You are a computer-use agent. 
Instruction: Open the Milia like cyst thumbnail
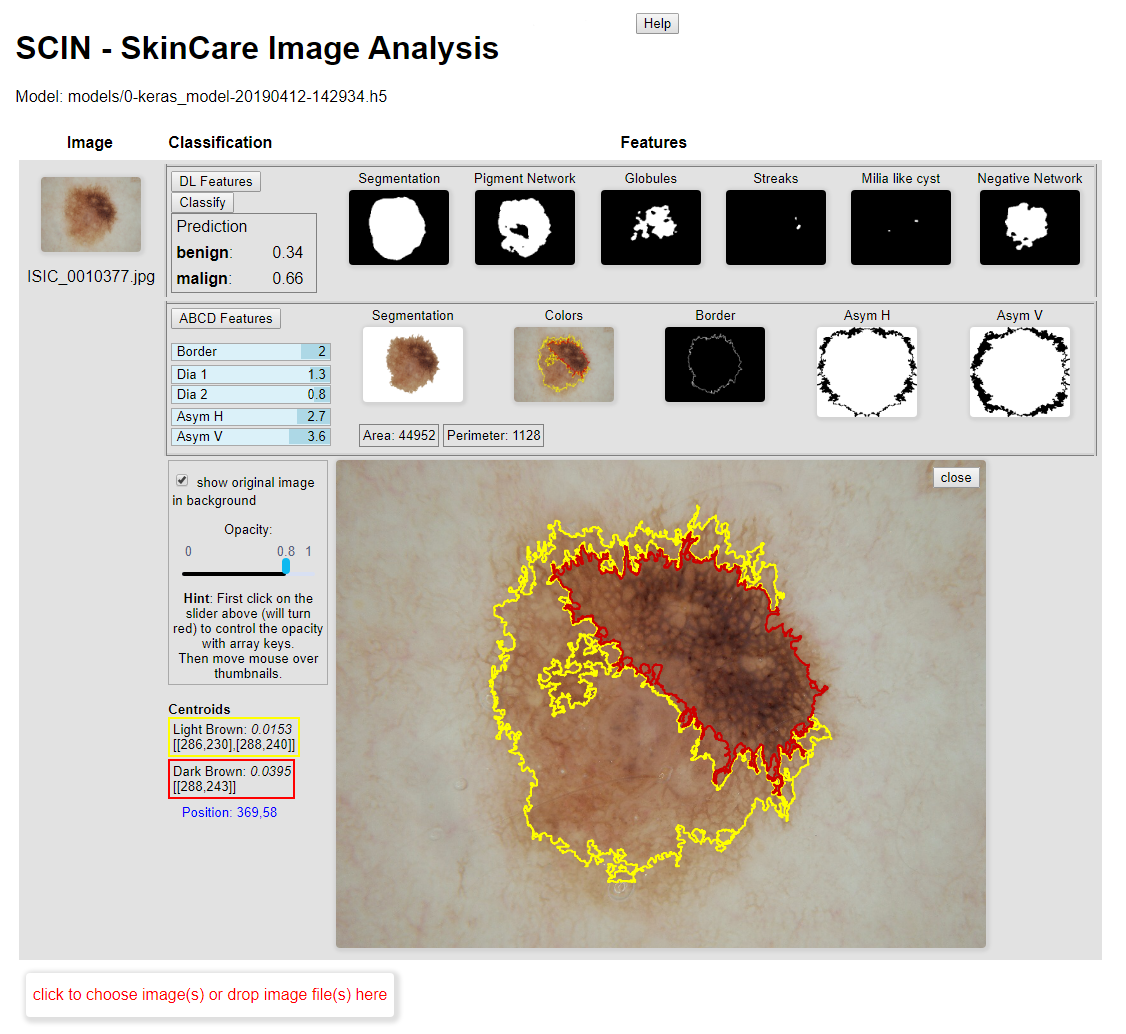(901, 228)
